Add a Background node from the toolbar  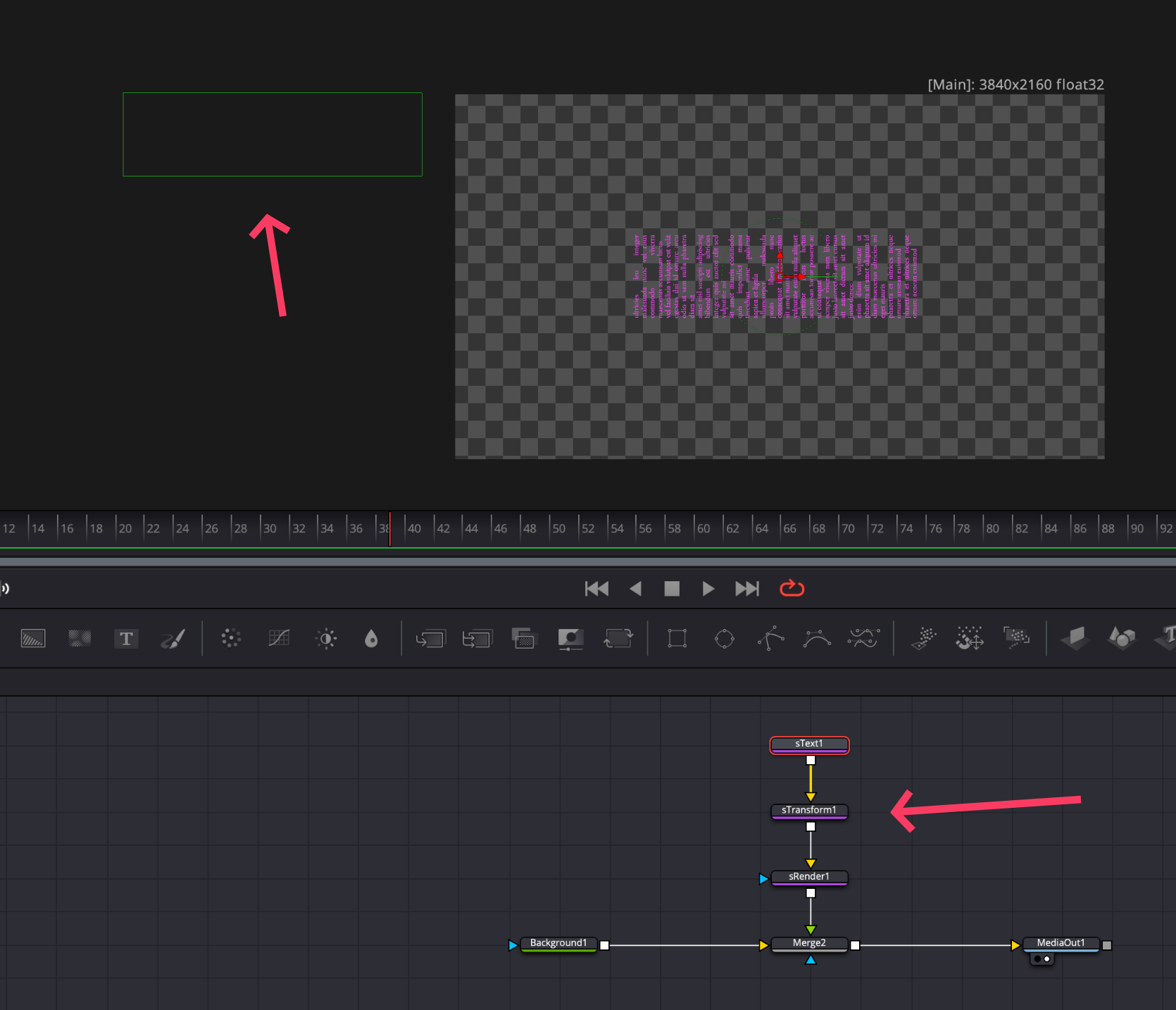pyautogui.click(x=33, y=638)
